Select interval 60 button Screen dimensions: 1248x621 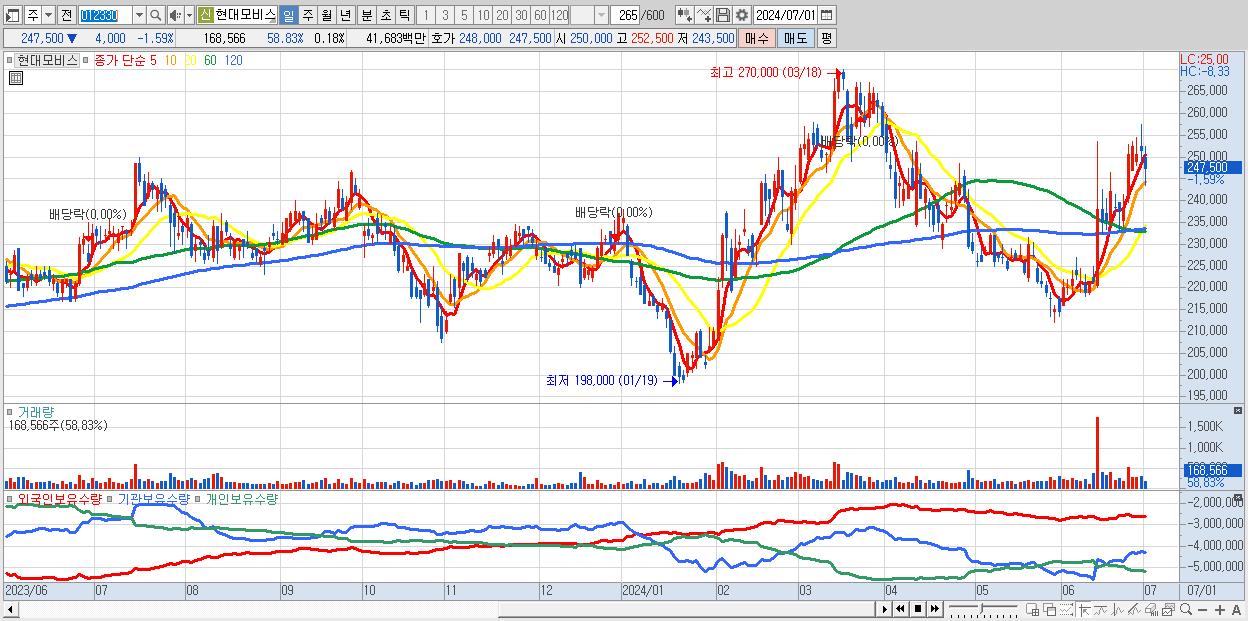click(x=540, y=15)
